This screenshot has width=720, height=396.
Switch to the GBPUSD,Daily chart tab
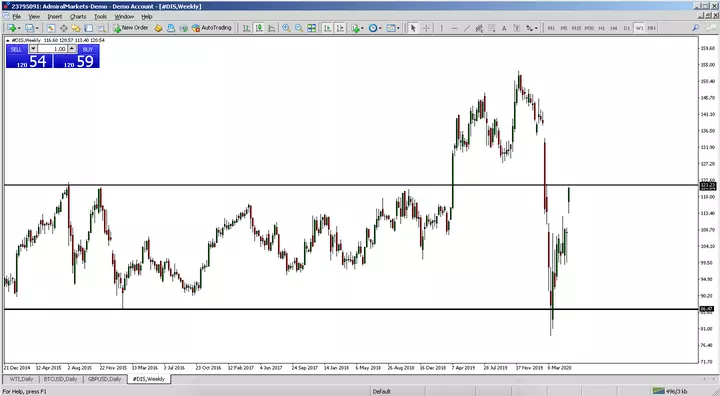[104, 379]
